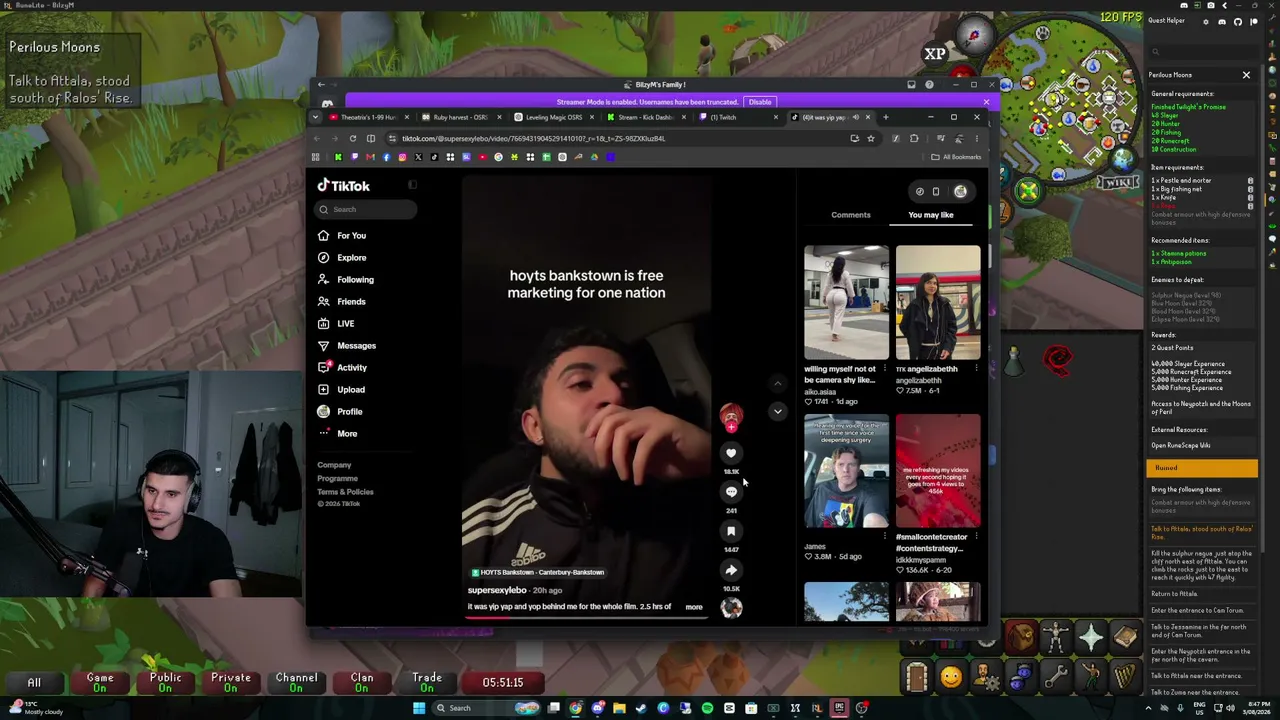Open James recommended video thumbnail
Viewport: 1280px width, 720px height.
(846, 471)
